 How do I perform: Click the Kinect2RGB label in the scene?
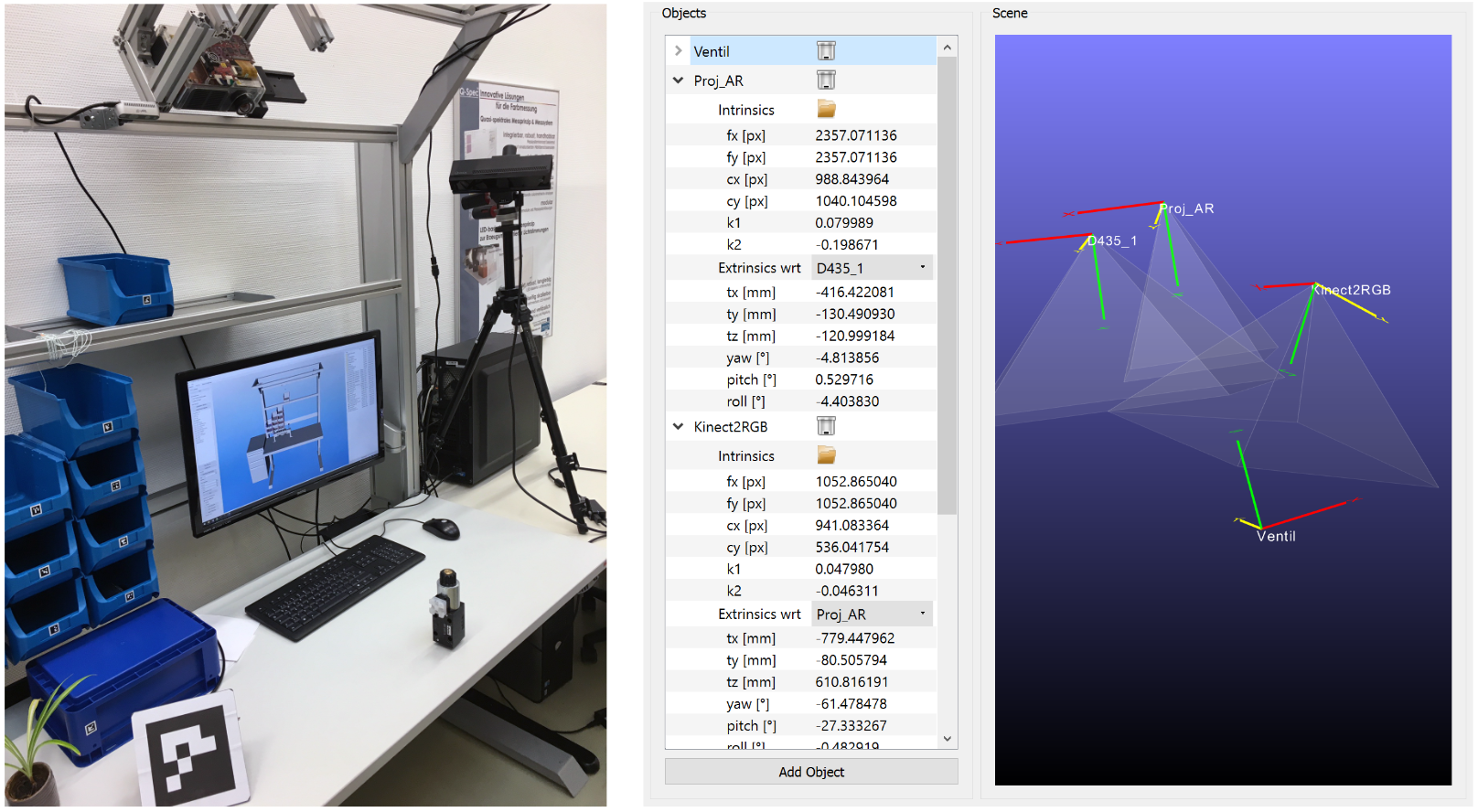point(1352,290)
